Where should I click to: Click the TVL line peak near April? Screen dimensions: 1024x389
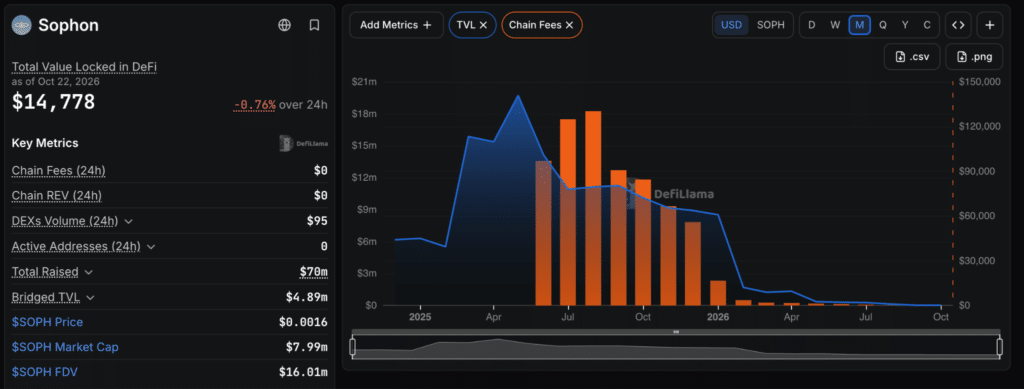tap(518, 96)
